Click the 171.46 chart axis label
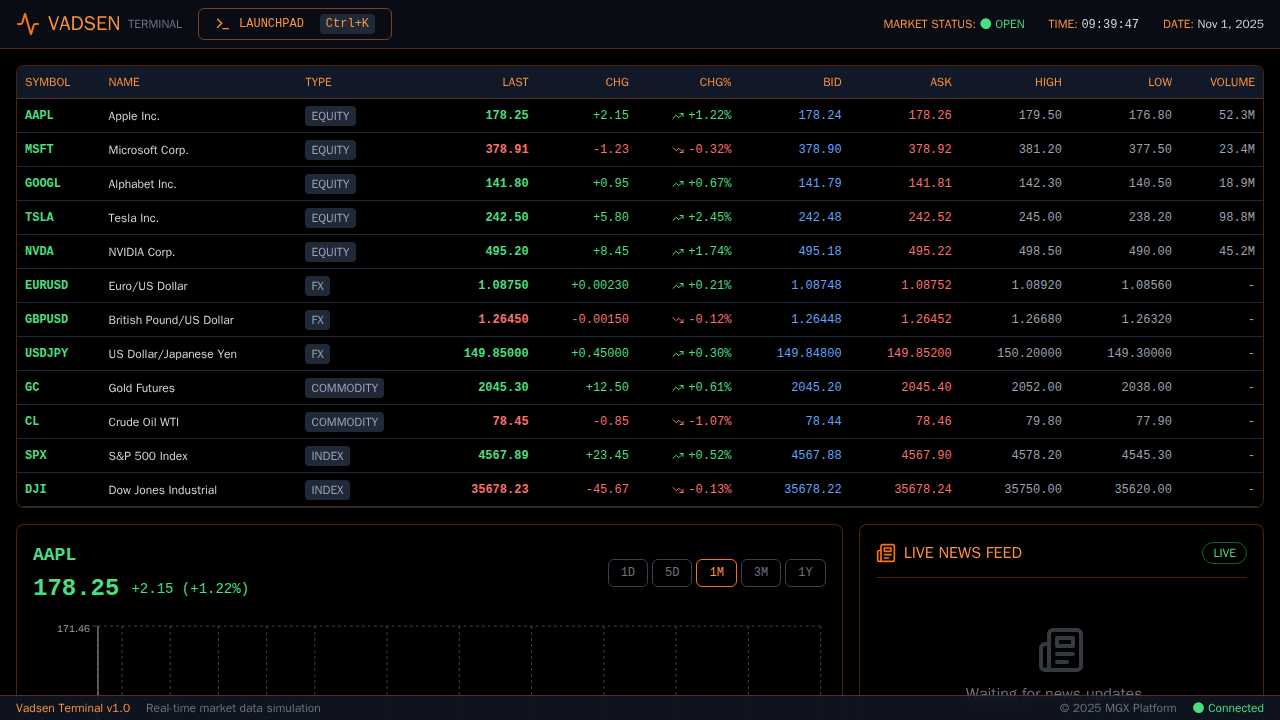 [x=73, y=629]
